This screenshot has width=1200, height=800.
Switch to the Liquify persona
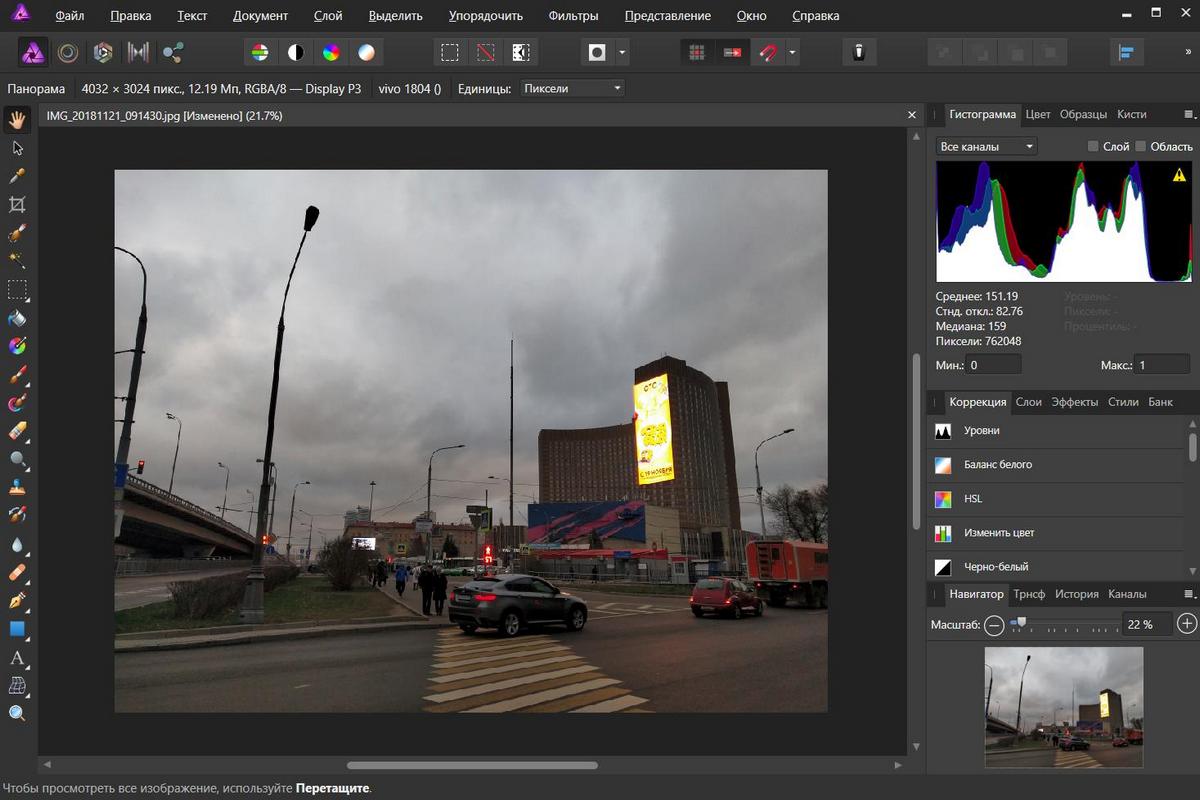point(137,51)
